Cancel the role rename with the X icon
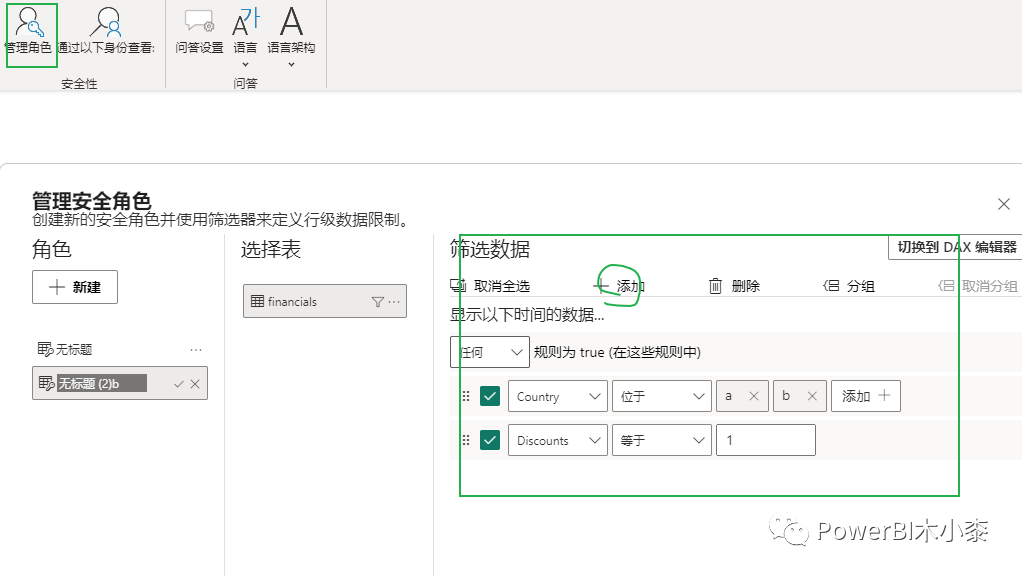The image size is (1022, 576). 195,384
